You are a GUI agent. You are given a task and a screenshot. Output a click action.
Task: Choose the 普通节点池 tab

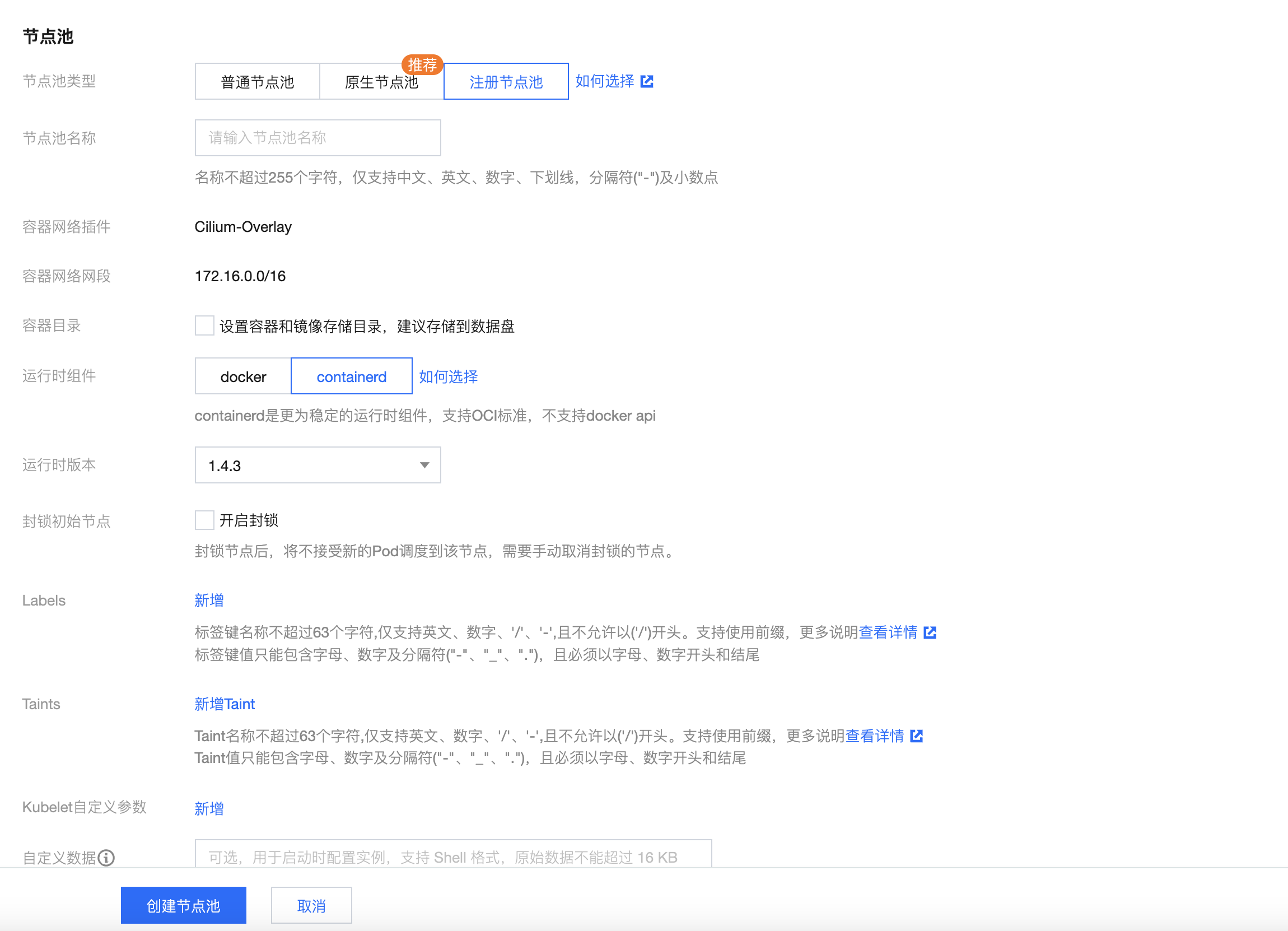257,82
